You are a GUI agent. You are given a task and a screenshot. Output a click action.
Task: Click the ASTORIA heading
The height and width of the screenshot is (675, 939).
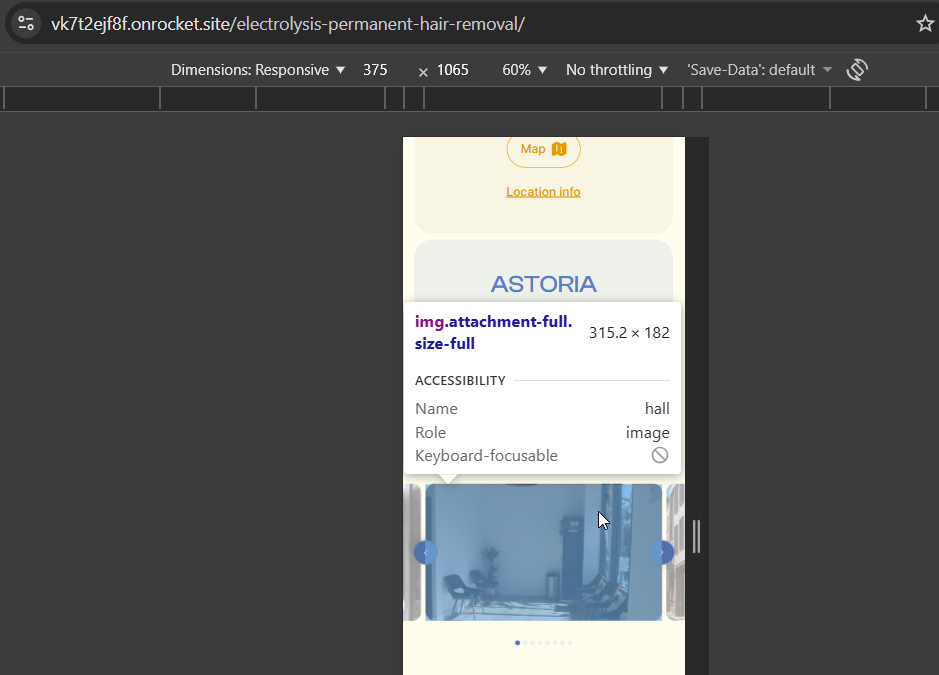pos(543,284)
